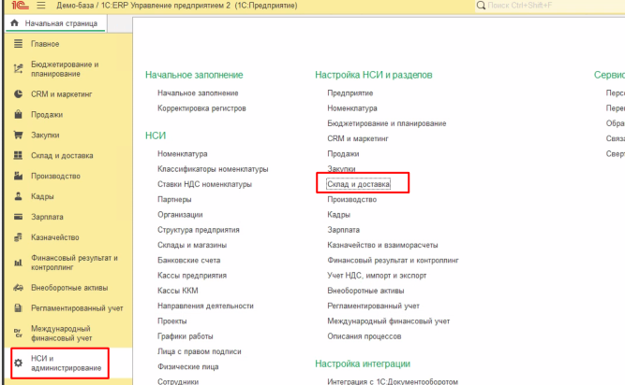Open Номенклатура under Настройка НСИ и разделов
Image resolution: width=625 pixels, height=385 pixels.
click(x=352, y=108)
